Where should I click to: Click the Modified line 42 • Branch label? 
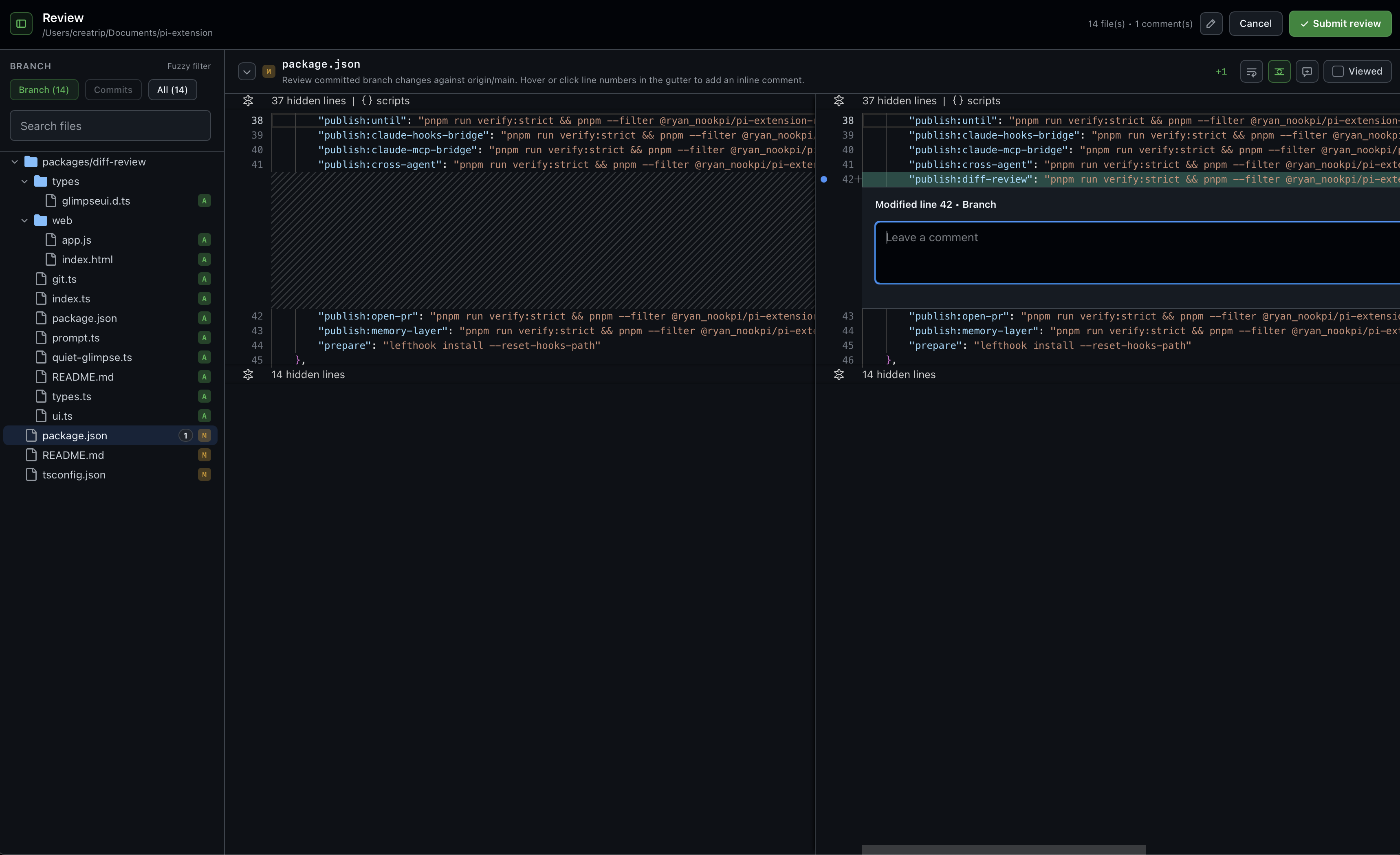(935, 205)
